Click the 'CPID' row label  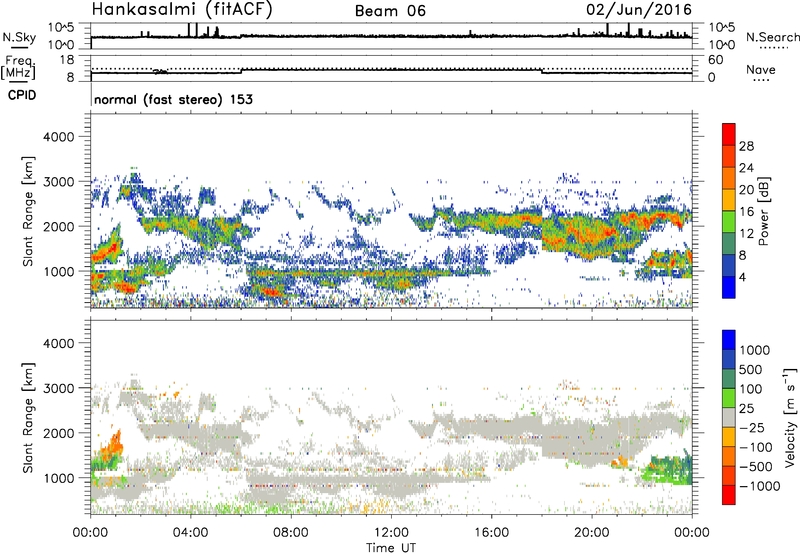22,95
